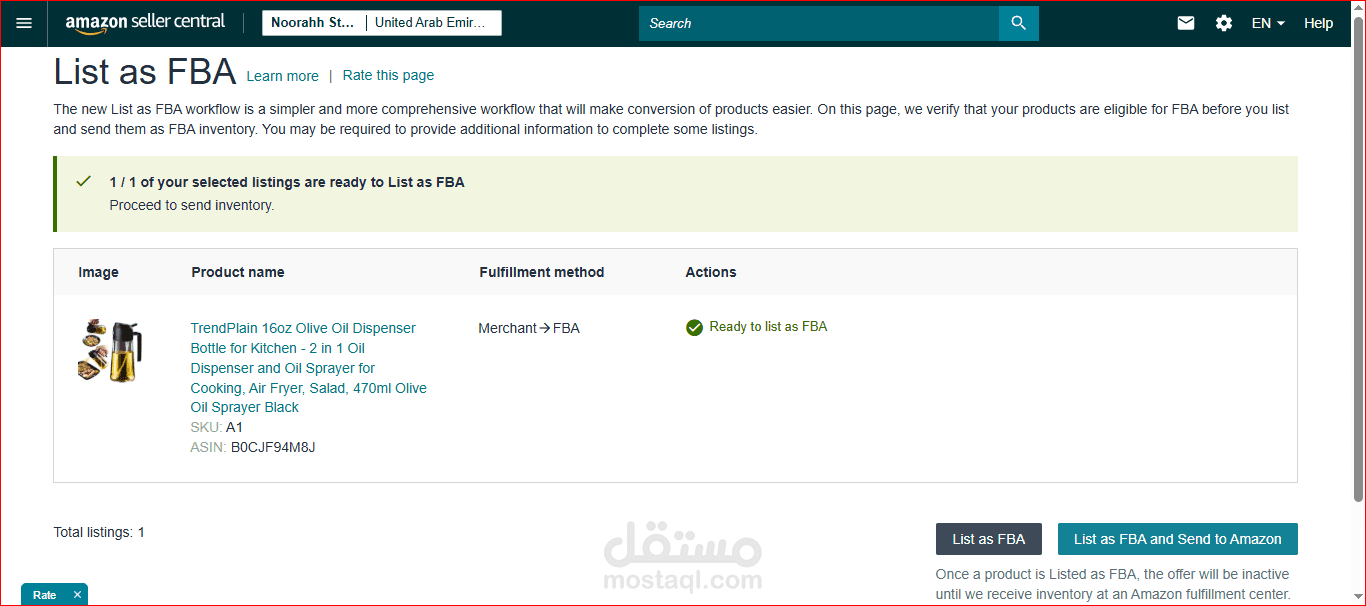The height and width of the screenshot is (606, 1366).
Task: Select the United Arab Emirates marketplace selector
Action: [x=432, y=23]
